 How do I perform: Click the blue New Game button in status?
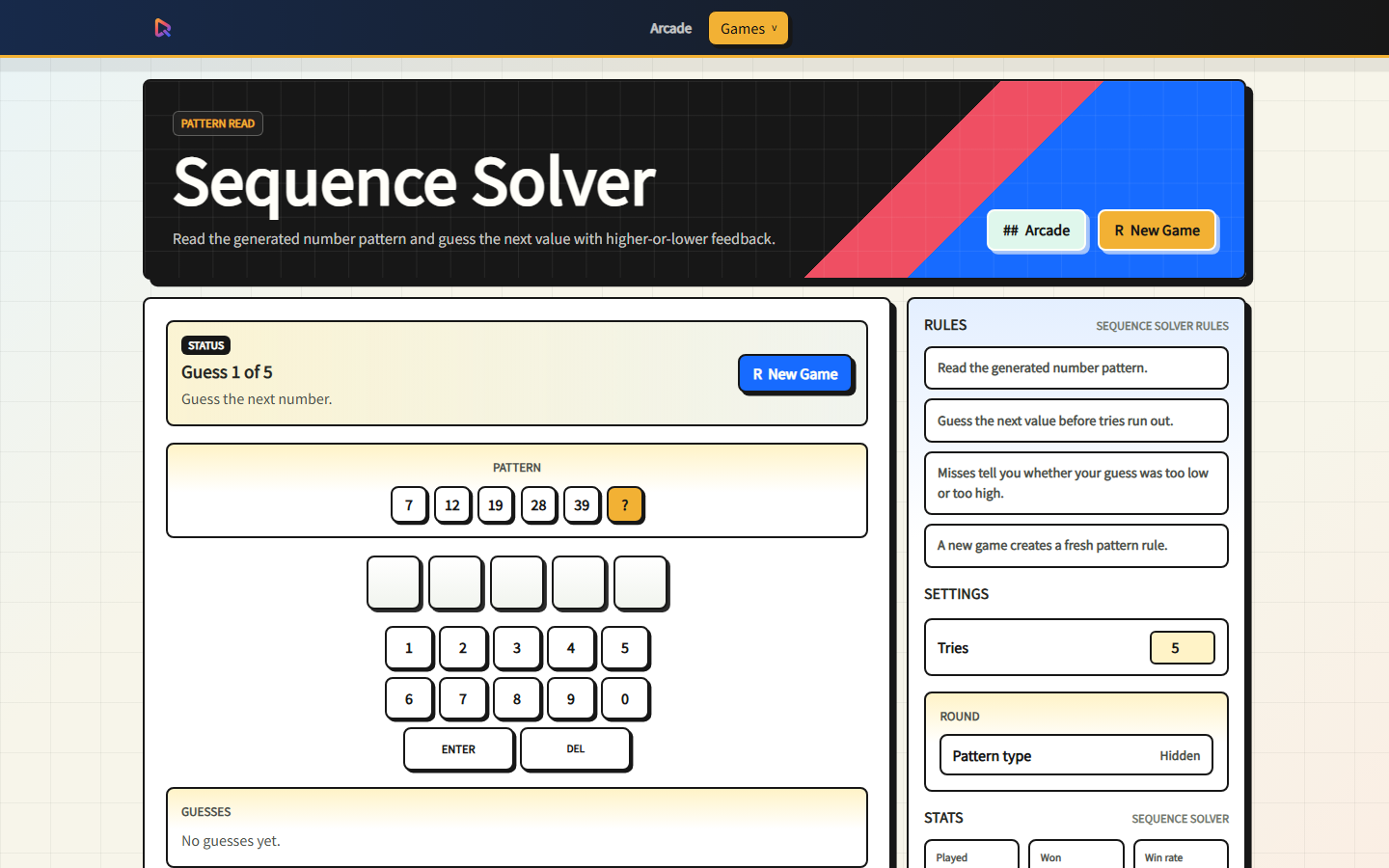click(796, 374)
